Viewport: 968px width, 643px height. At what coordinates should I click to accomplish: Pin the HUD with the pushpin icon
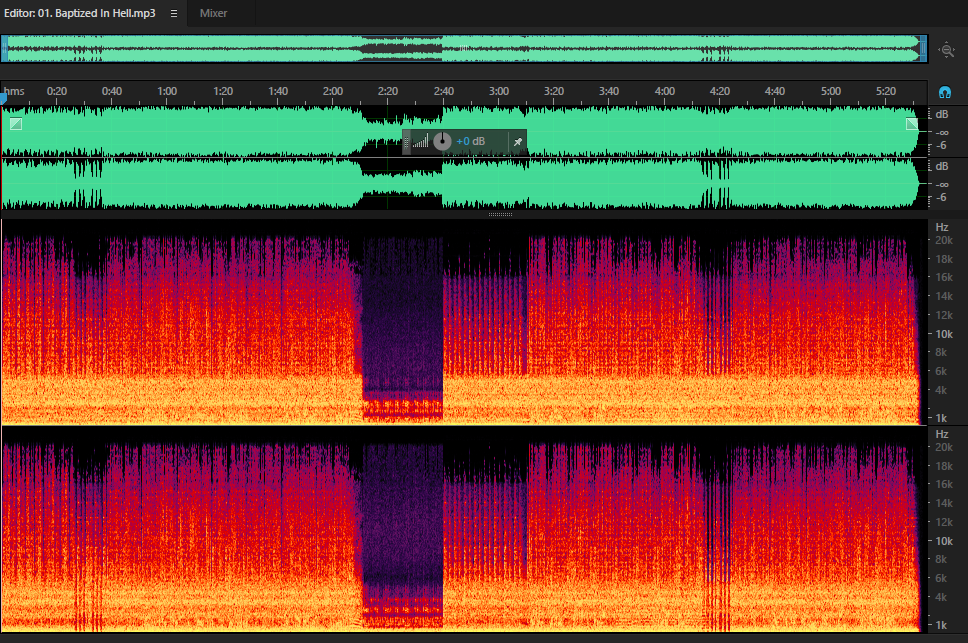(517, 142)
